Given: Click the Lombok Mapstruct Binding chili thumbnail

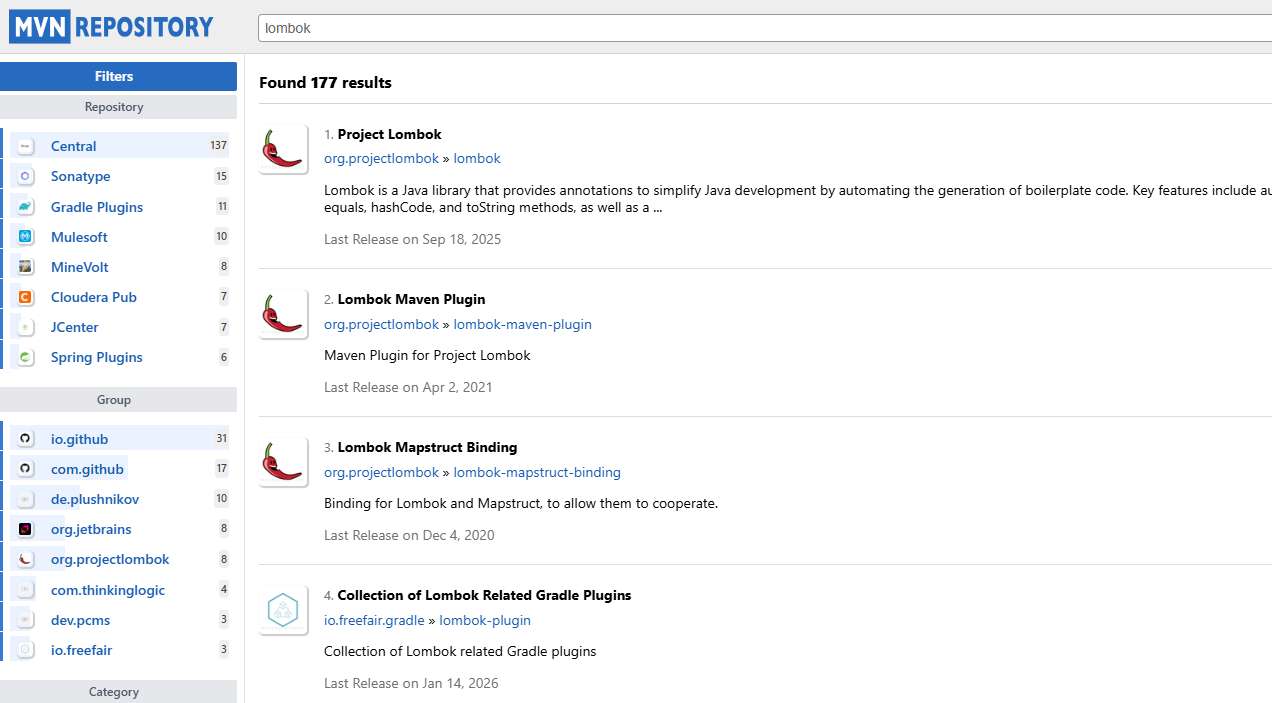Looking at the screenshot, I should coord(283,462).
